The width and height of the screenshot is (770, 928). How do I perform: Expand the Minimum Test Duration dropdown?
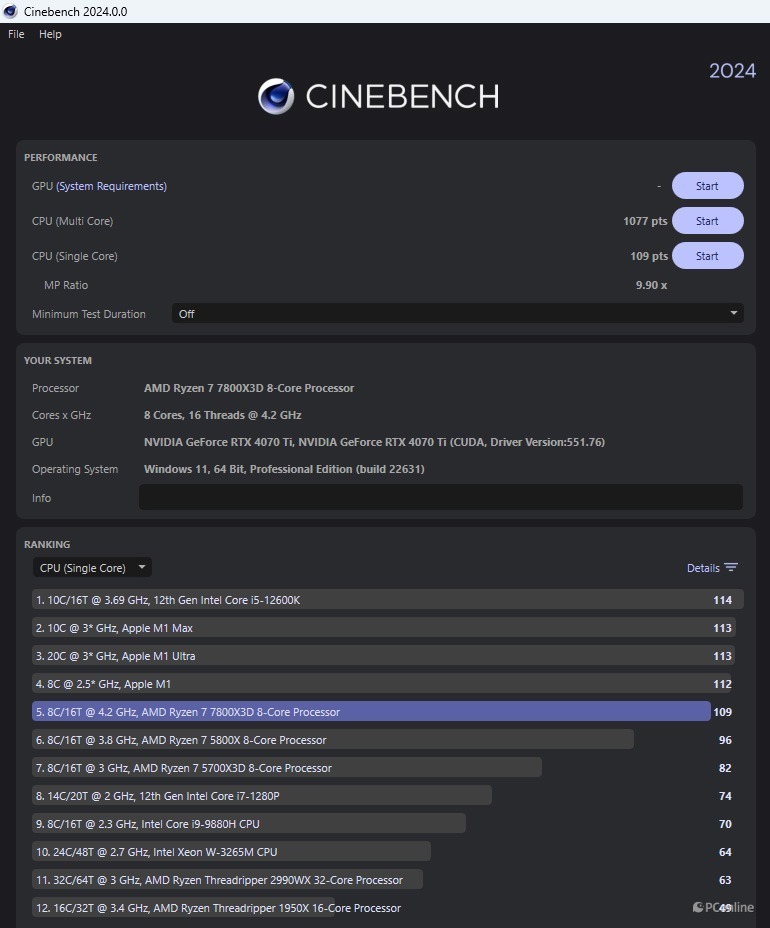[x=457, y=314]
